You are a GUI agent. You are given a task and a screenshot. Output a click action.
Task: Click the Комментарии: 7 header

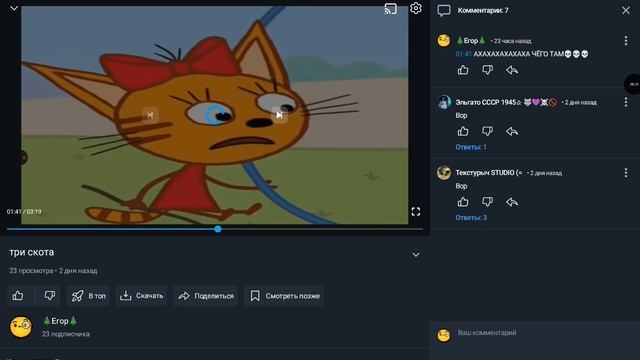point(483,10)
